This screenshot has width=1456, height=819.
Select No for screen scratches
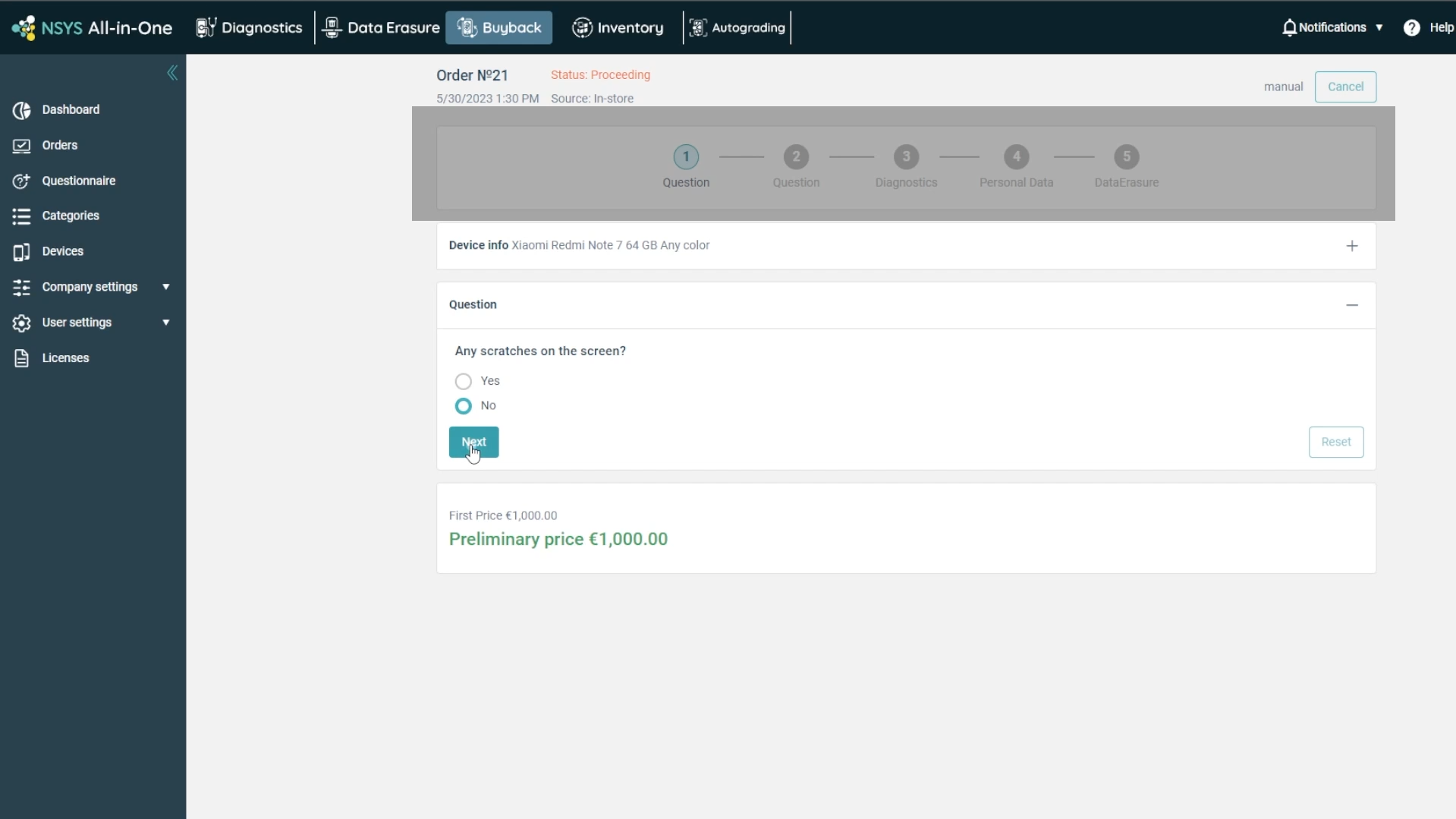463,406
